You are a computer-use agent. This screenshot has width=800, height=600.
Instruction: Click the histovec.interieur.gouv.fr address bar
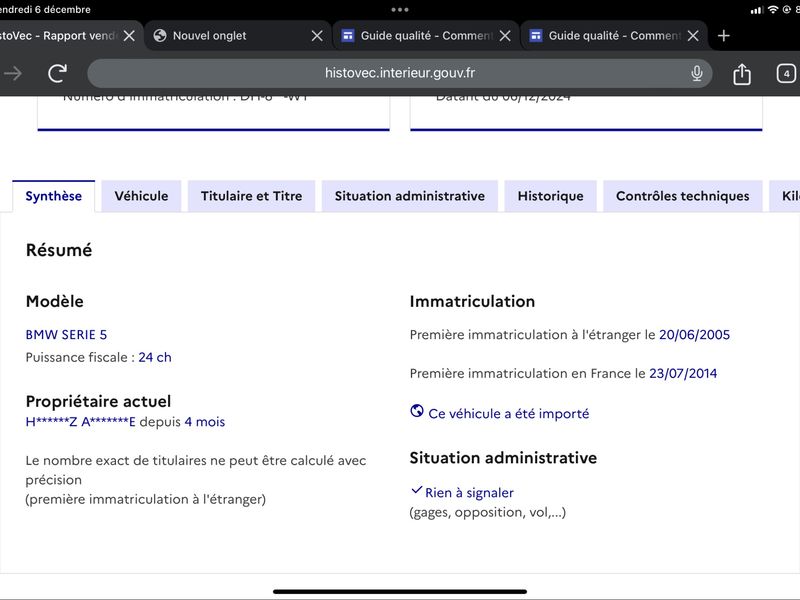[400, 73]
